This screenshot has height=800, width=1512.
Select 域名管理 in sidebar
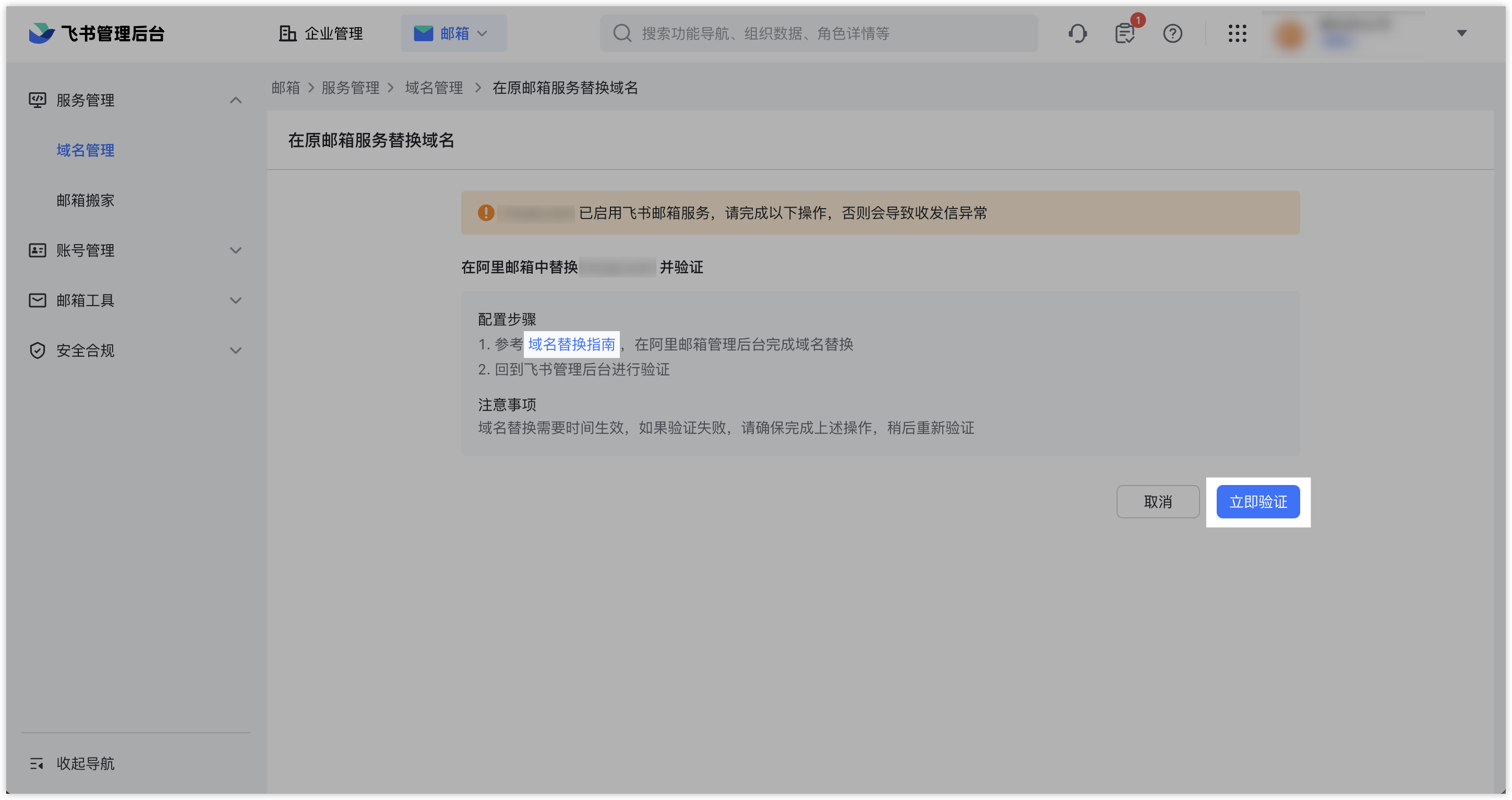86,150
